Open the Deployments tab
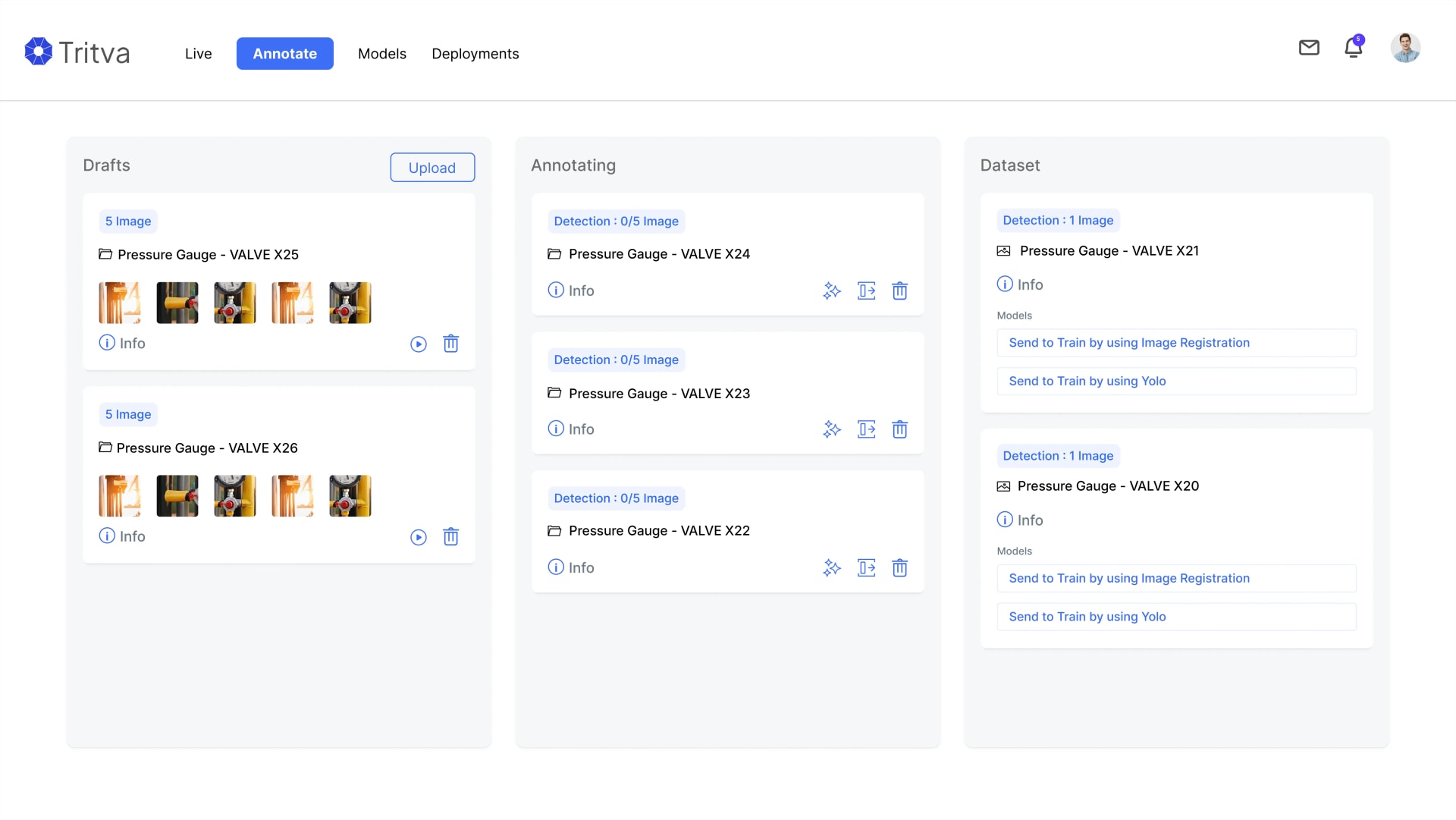 pos(475,54)
